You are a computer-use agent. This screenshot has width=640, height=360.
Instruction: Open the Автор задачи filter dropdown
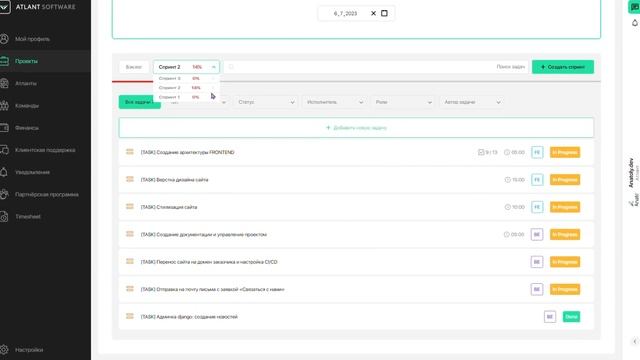pyautogui.click(x=471, y=102)
